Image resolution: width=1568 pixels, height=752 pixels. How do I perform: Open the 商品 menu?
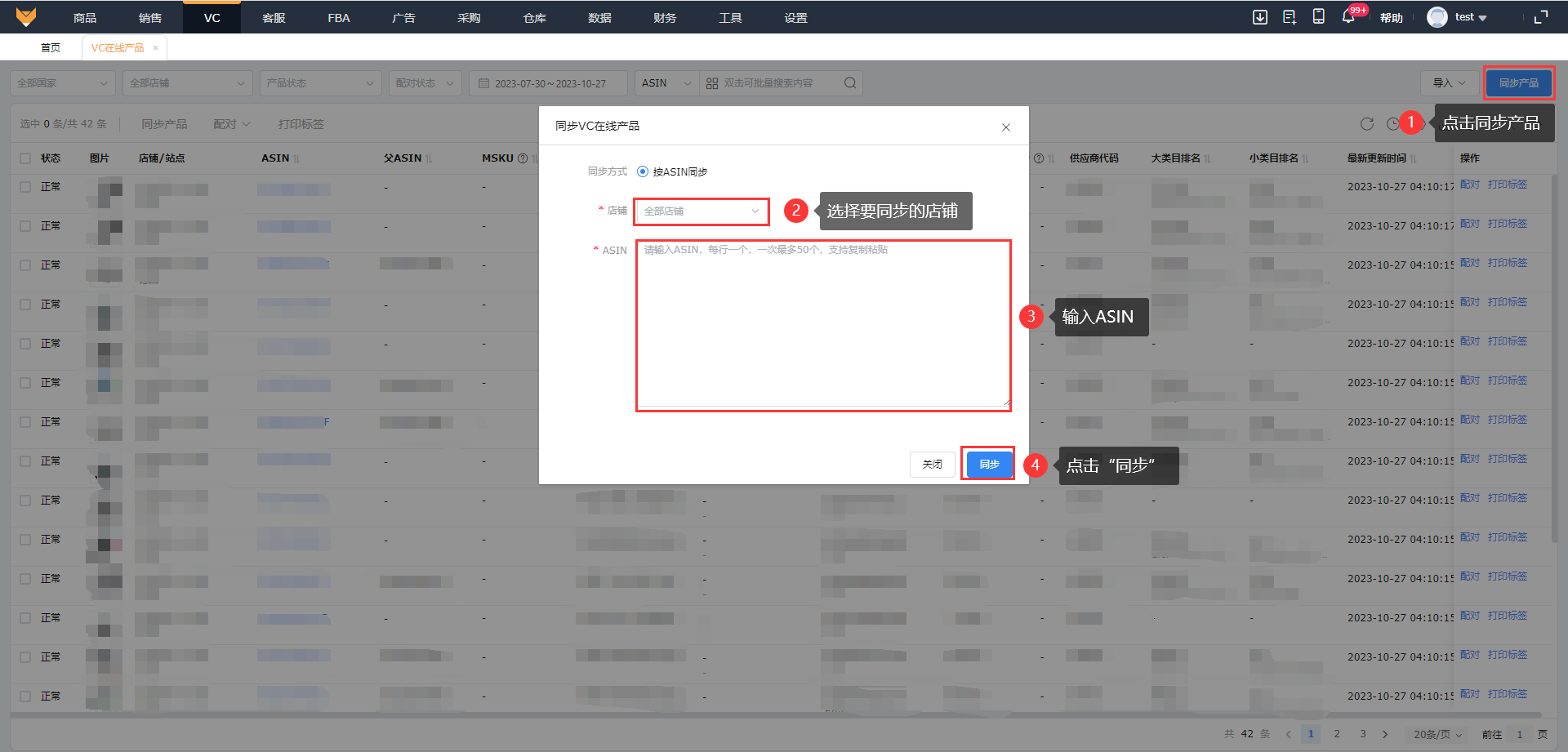click(85, 17)
